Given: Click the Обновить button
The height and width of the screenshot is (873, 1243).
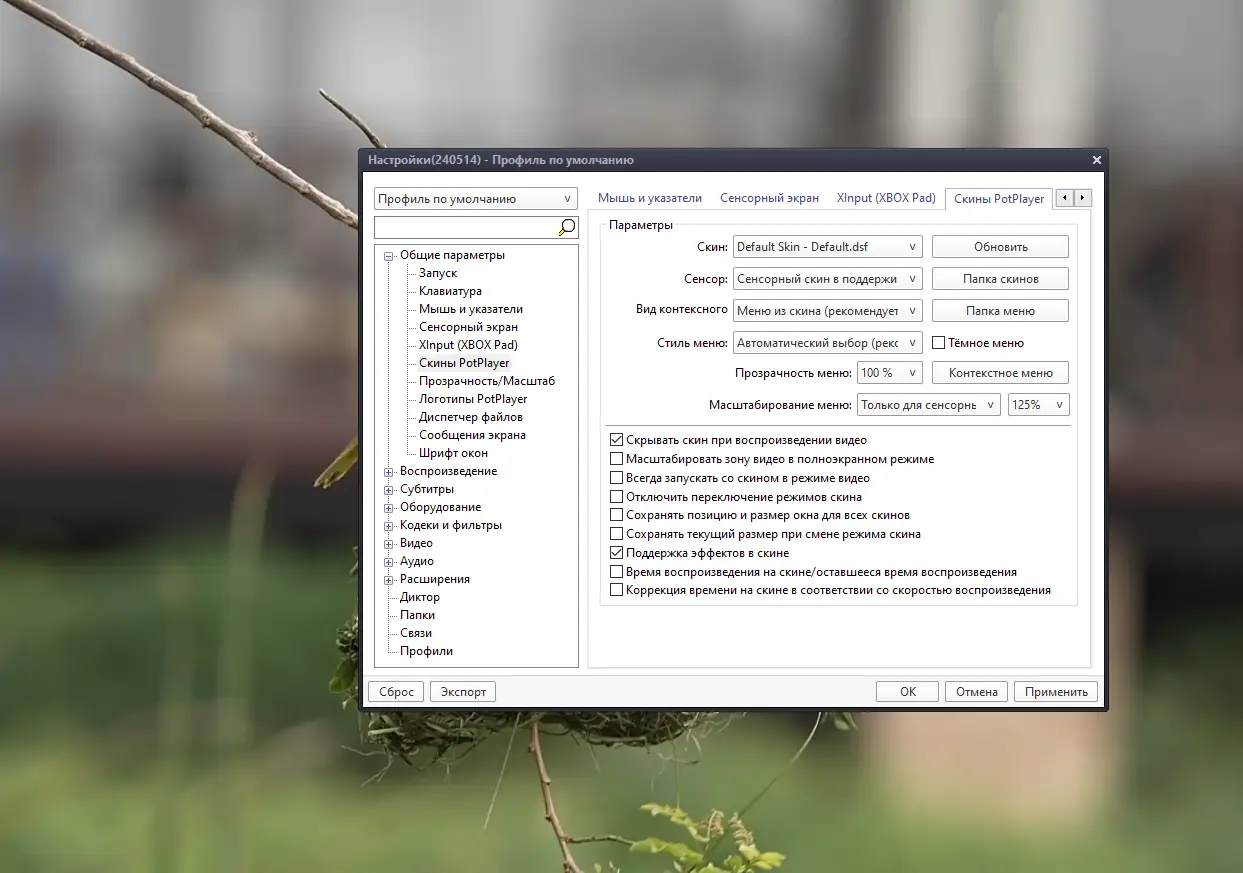Looking at the screenshot, I should click(1000, 247).
